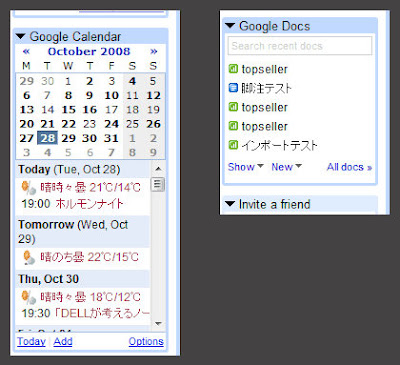Open the All docs link
Screen dimensions: 400x365
349,167
